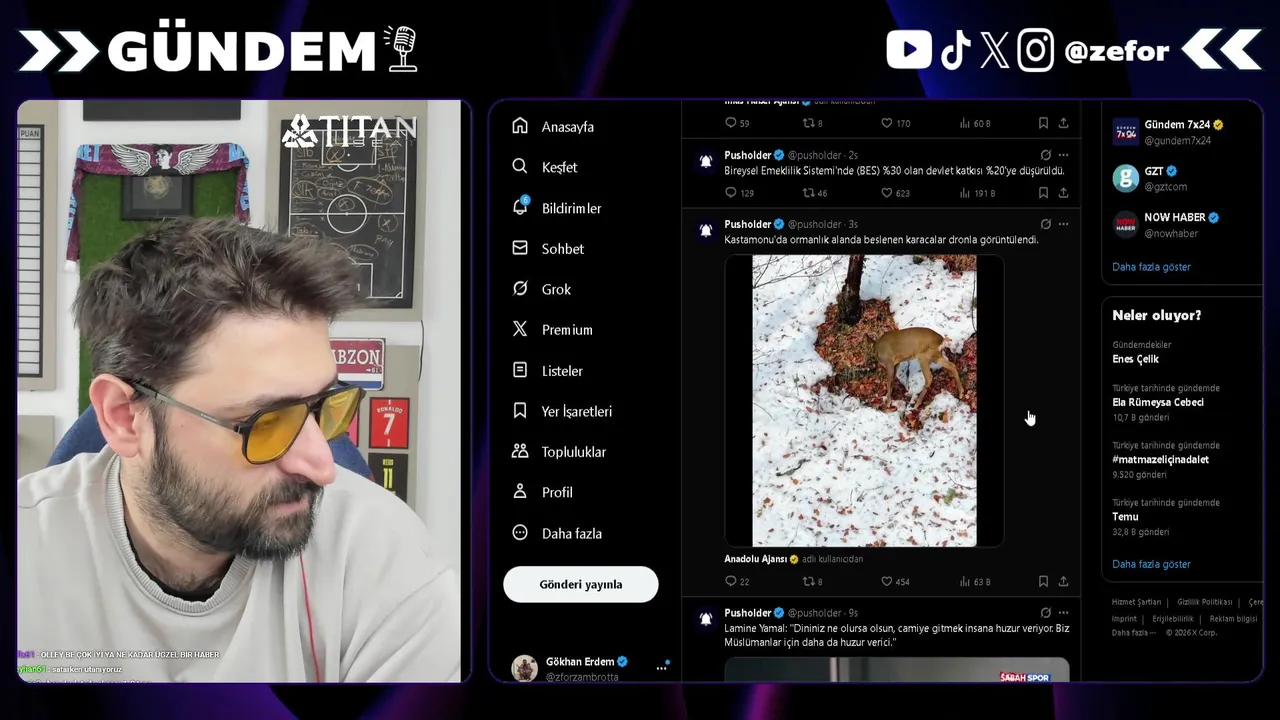The height and width of the screenshot is (720, 1280).
Task: Open more options dots on BES tweet
Action: tap(1063, 155)
